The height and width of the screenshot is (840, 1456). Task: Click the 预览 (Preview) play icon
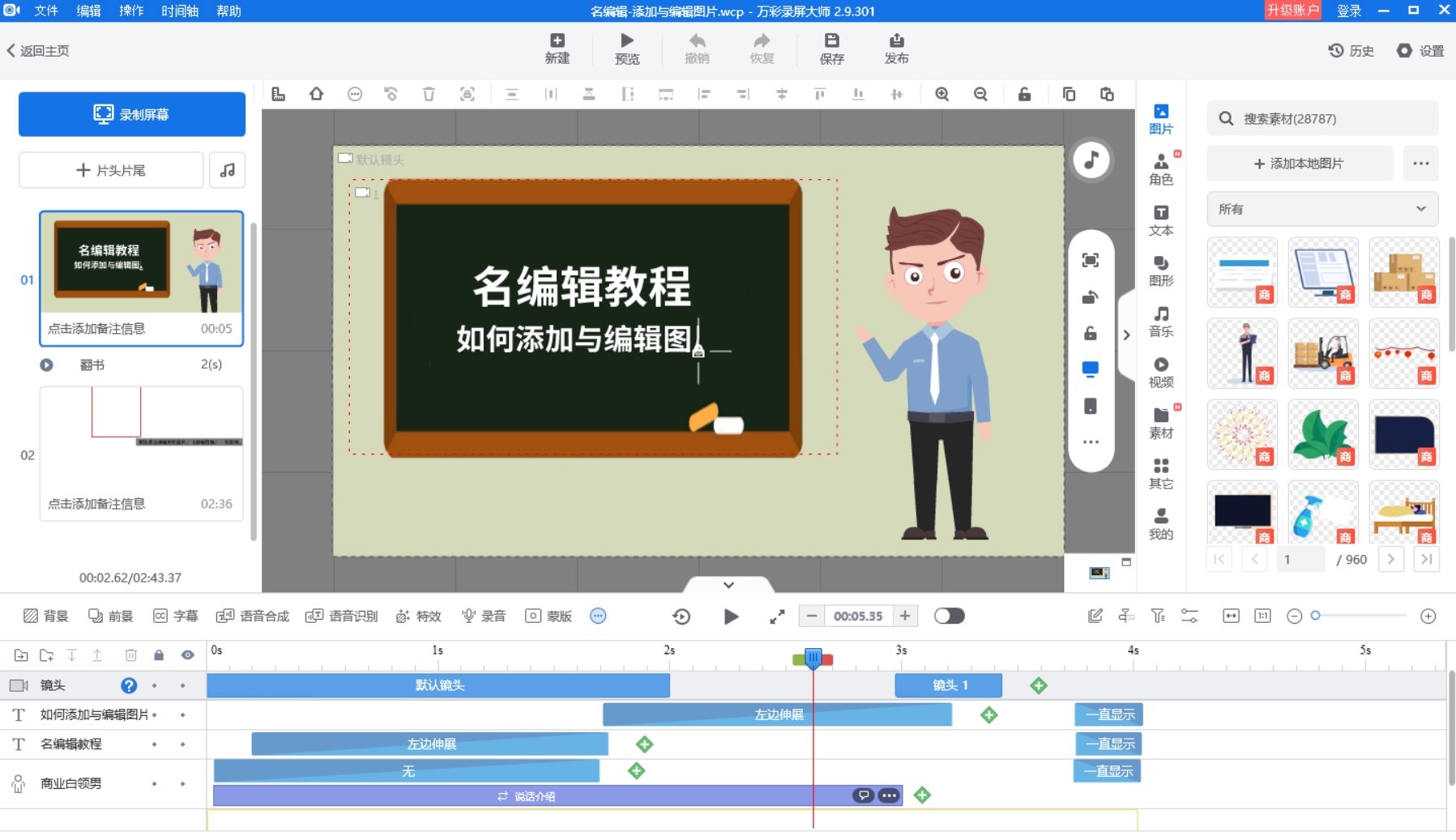tap(627, 49)
